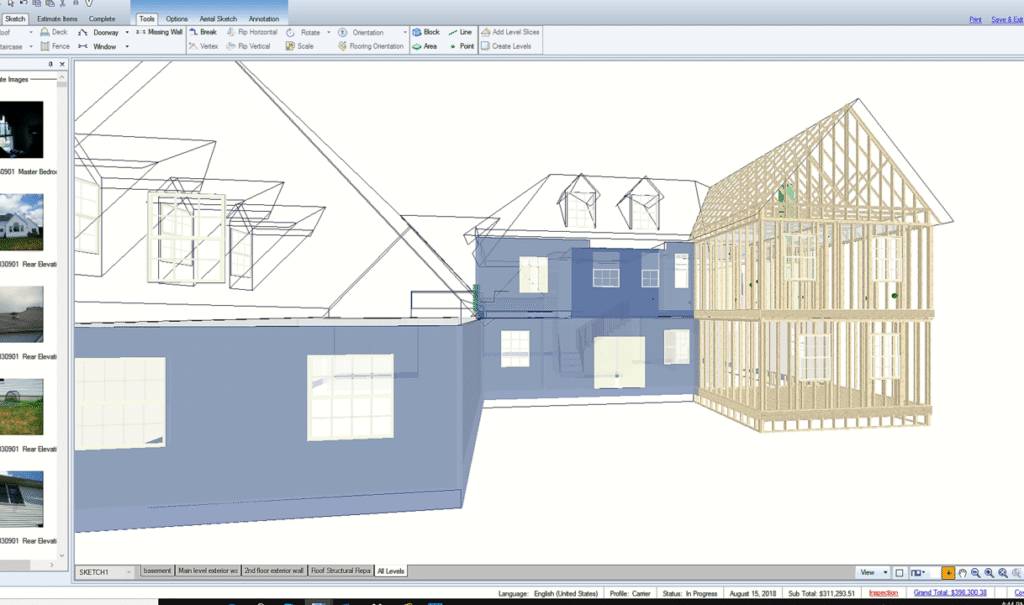The height and width of the screenshot is (605, 1024).
Task: Open the SKETCH1 selector dropdown
Action: 128,572
